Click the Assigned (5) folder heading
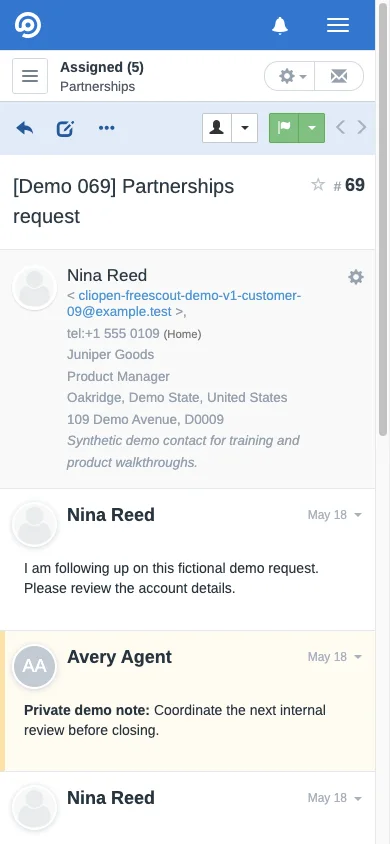Screen dimensions: 390x844 pyautogui.click(x=102, y=67)
